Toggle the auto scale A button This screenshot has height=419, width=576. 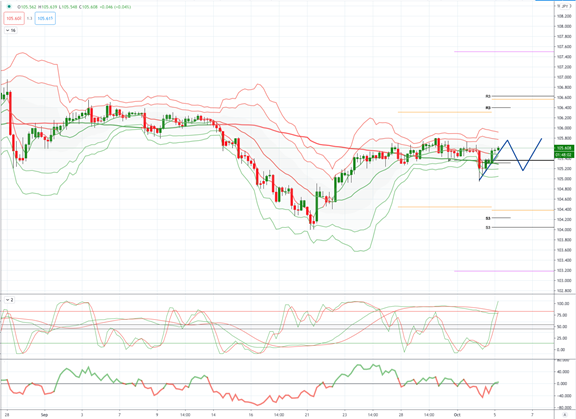coord(565,415)
